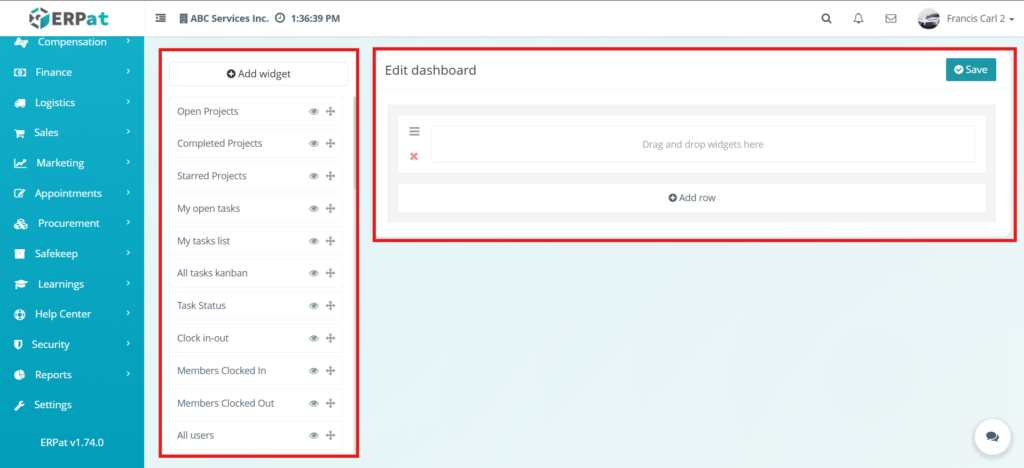Expand the Marketing sidebar menu
The width and height of the screenshot is (1024, 468).
[x=72, y=163]
